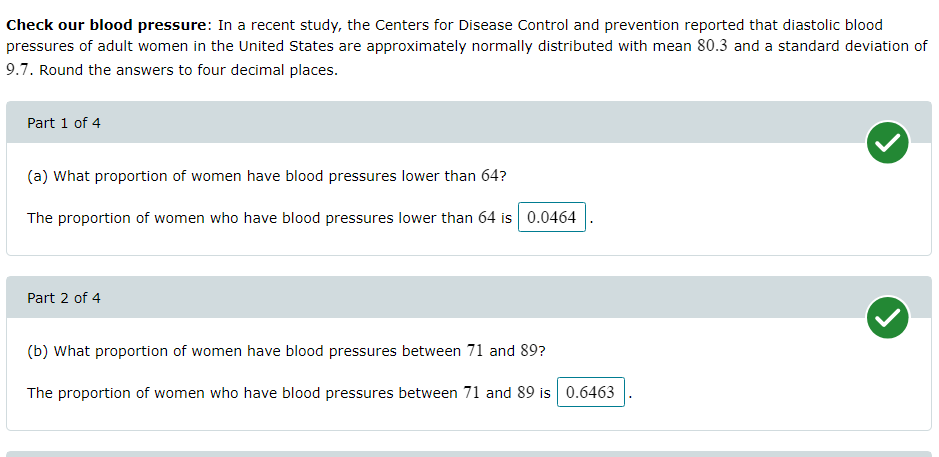Click the number 71 in question (b)

tap(475, 351)
